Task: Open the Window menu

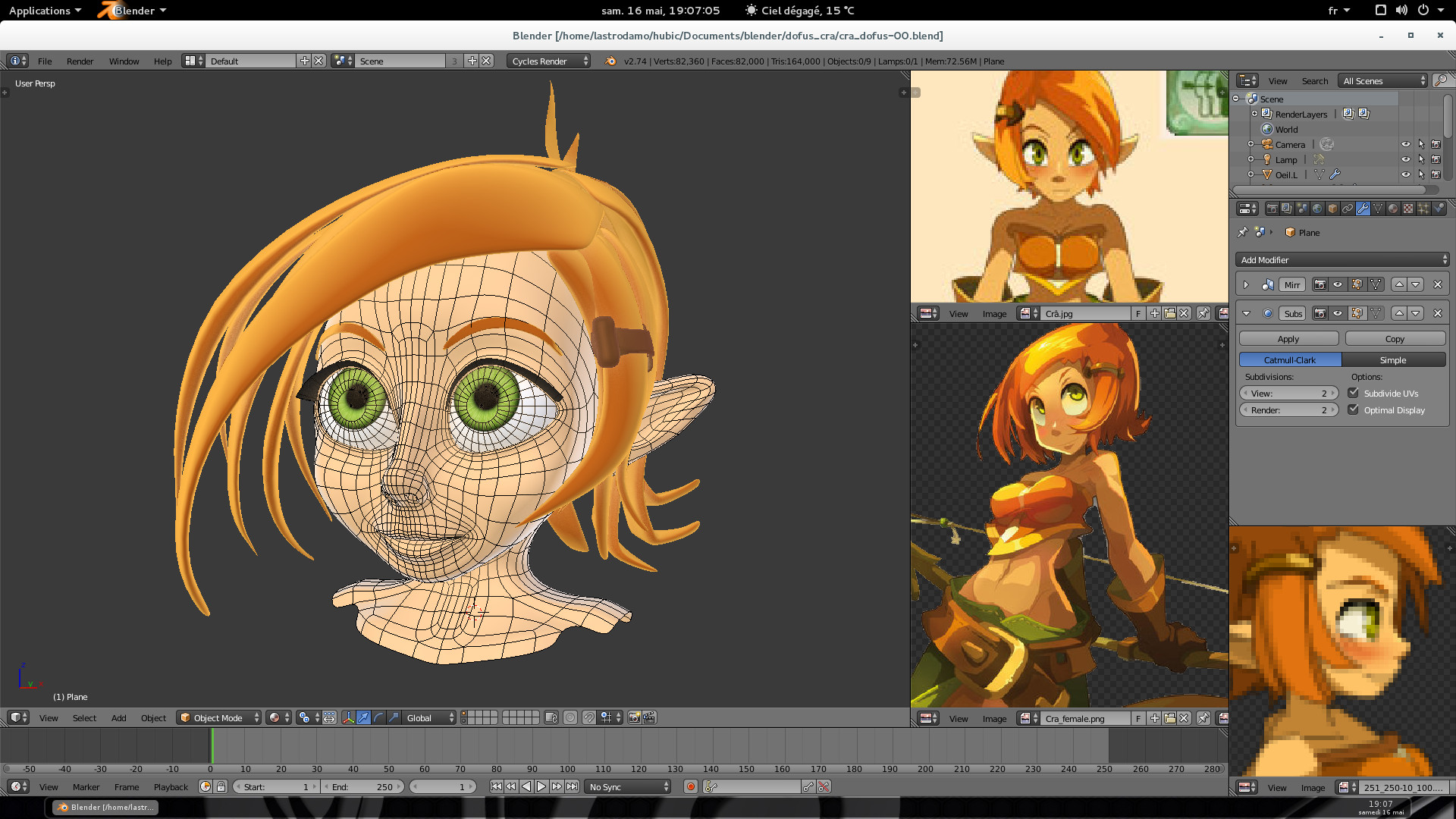Action: (x=124, y=61)
